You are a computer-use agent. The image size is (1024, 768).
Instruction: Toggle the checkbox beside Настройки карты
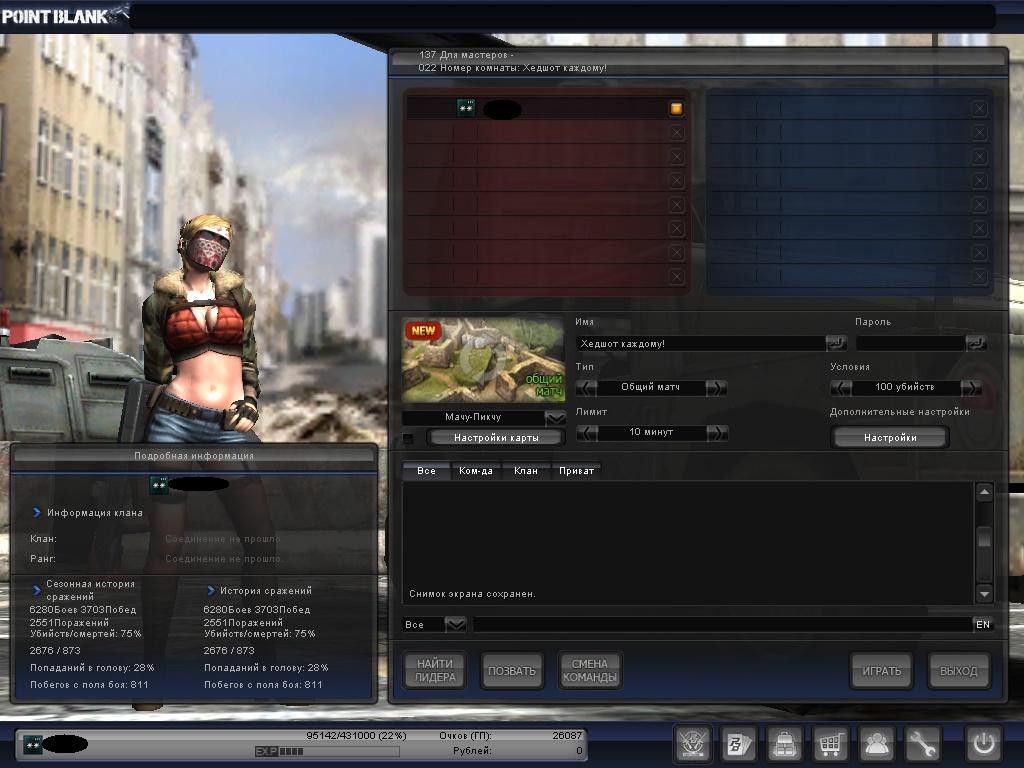(408, 438)
